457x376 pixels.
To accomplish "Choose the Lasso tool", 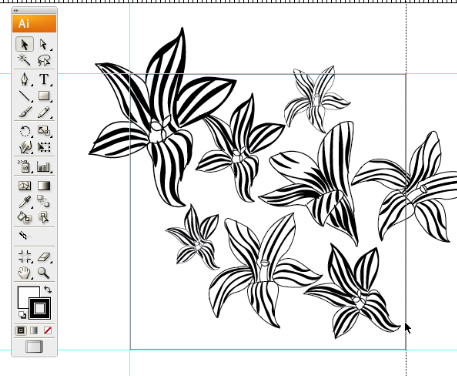I will point(44,60).
